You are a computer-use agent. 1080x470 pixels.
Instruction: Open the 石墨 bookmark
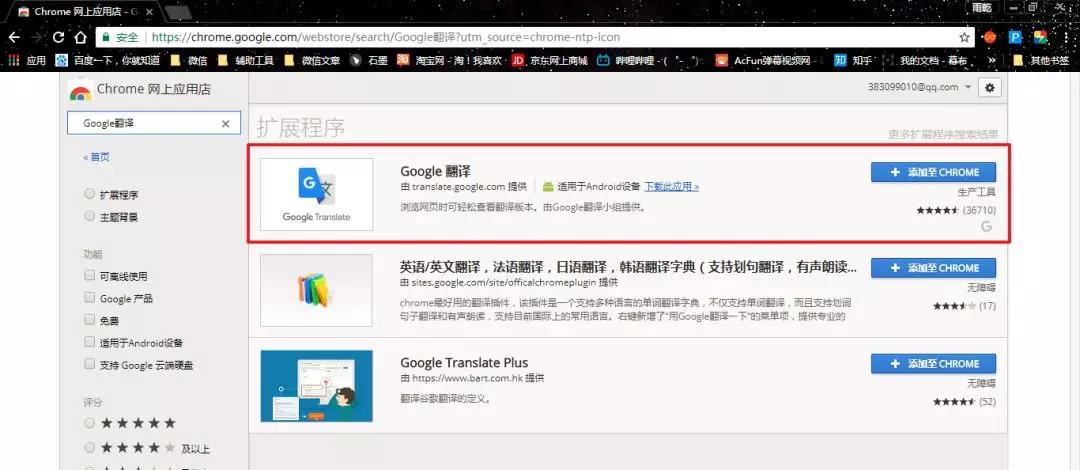(369, 61)
